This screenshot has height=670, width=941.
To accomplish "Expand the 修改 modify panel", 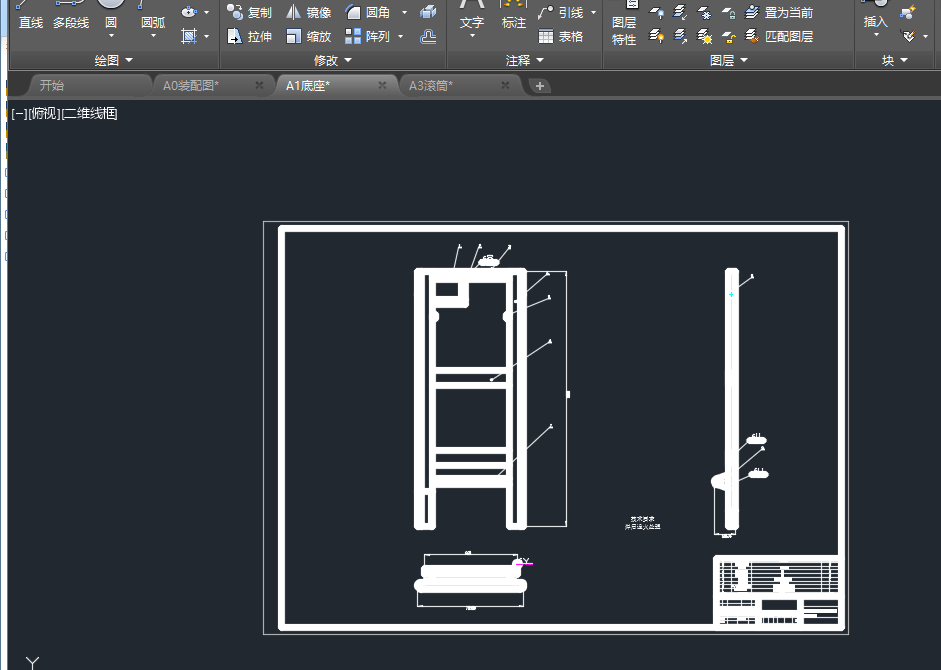I will tap(333, 60).
